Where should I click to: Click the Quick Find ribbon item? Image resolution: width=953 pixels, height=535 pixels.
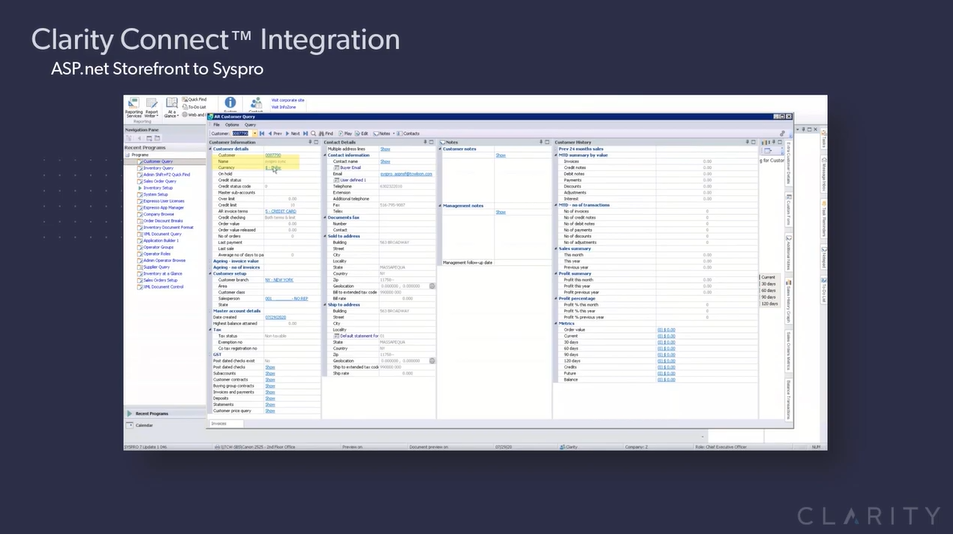tap(194, 99)
